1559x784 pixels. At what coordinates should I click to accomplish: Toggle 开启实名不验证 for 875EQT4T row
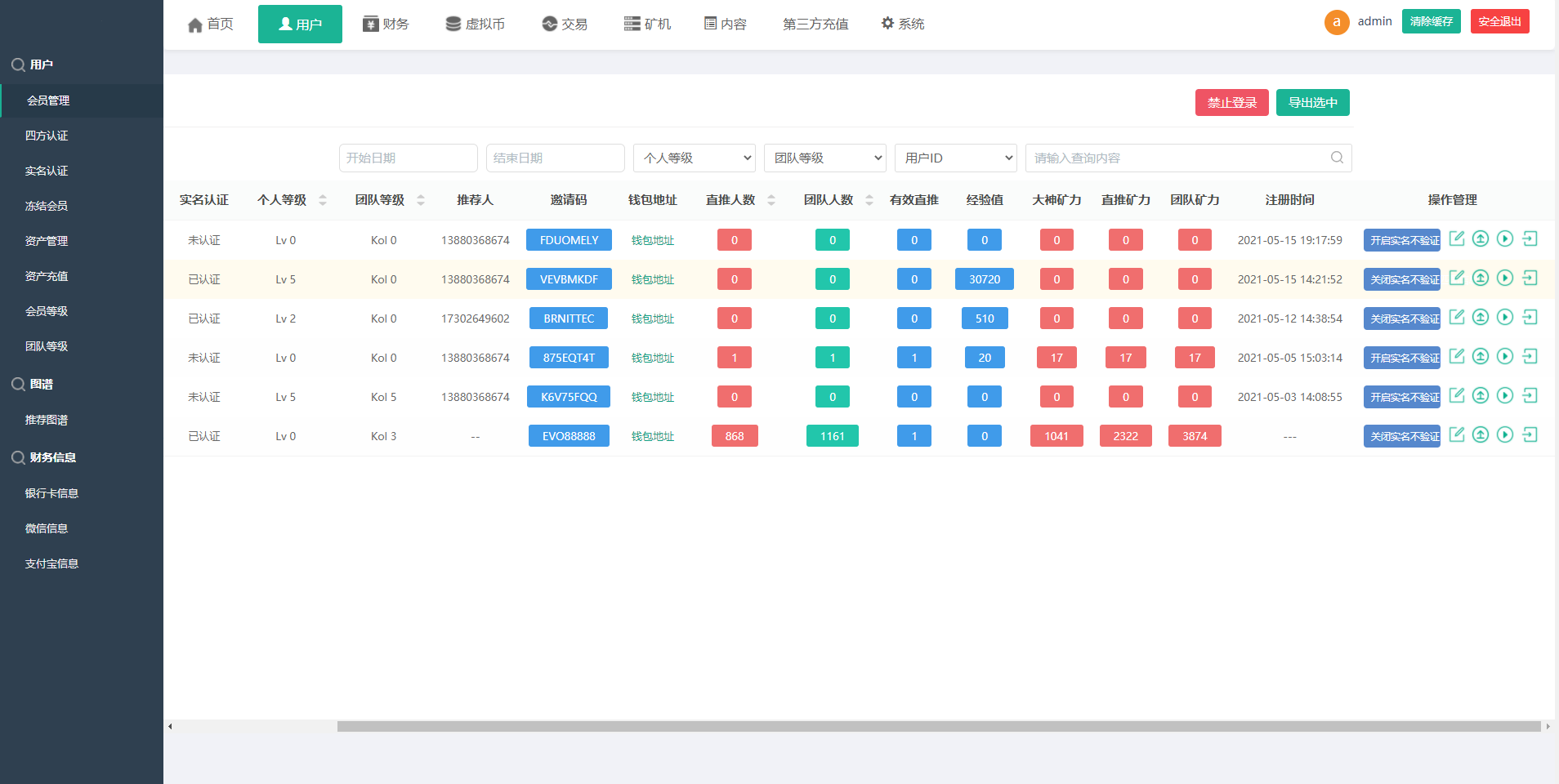pyautogui.click(x=1401, y=357)
